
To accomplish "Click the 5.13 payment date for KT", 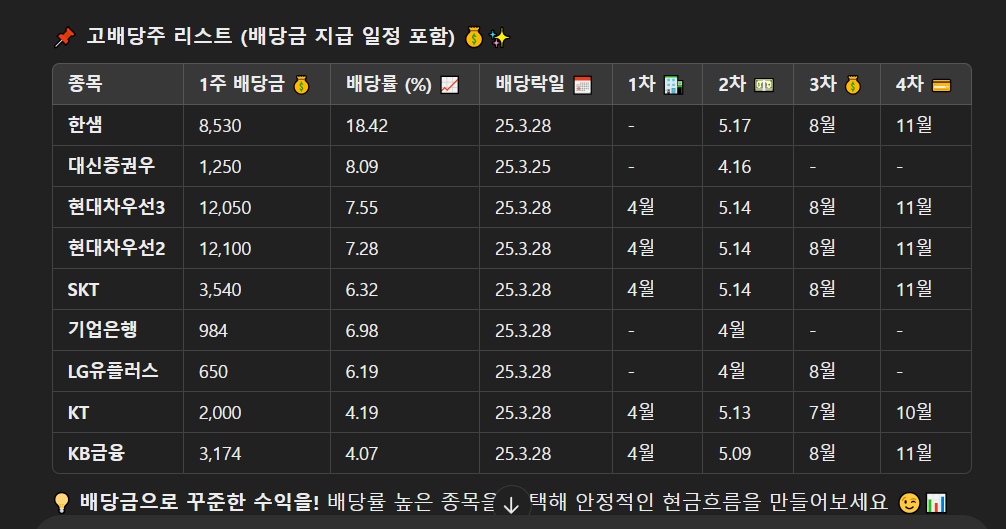I will (735, 413).
